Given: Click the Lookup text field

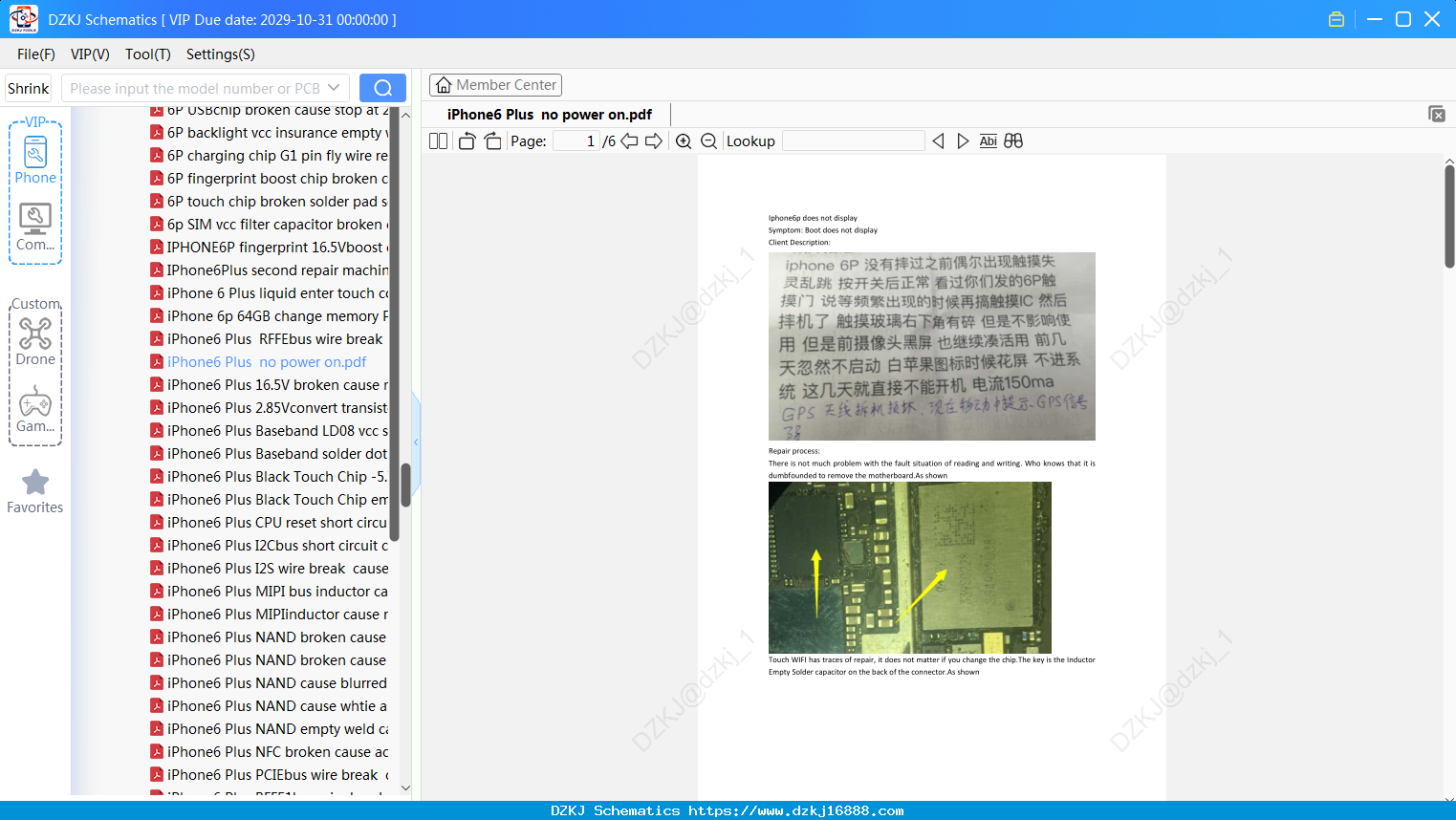Looking at the screenshot, I should [854, 141].
